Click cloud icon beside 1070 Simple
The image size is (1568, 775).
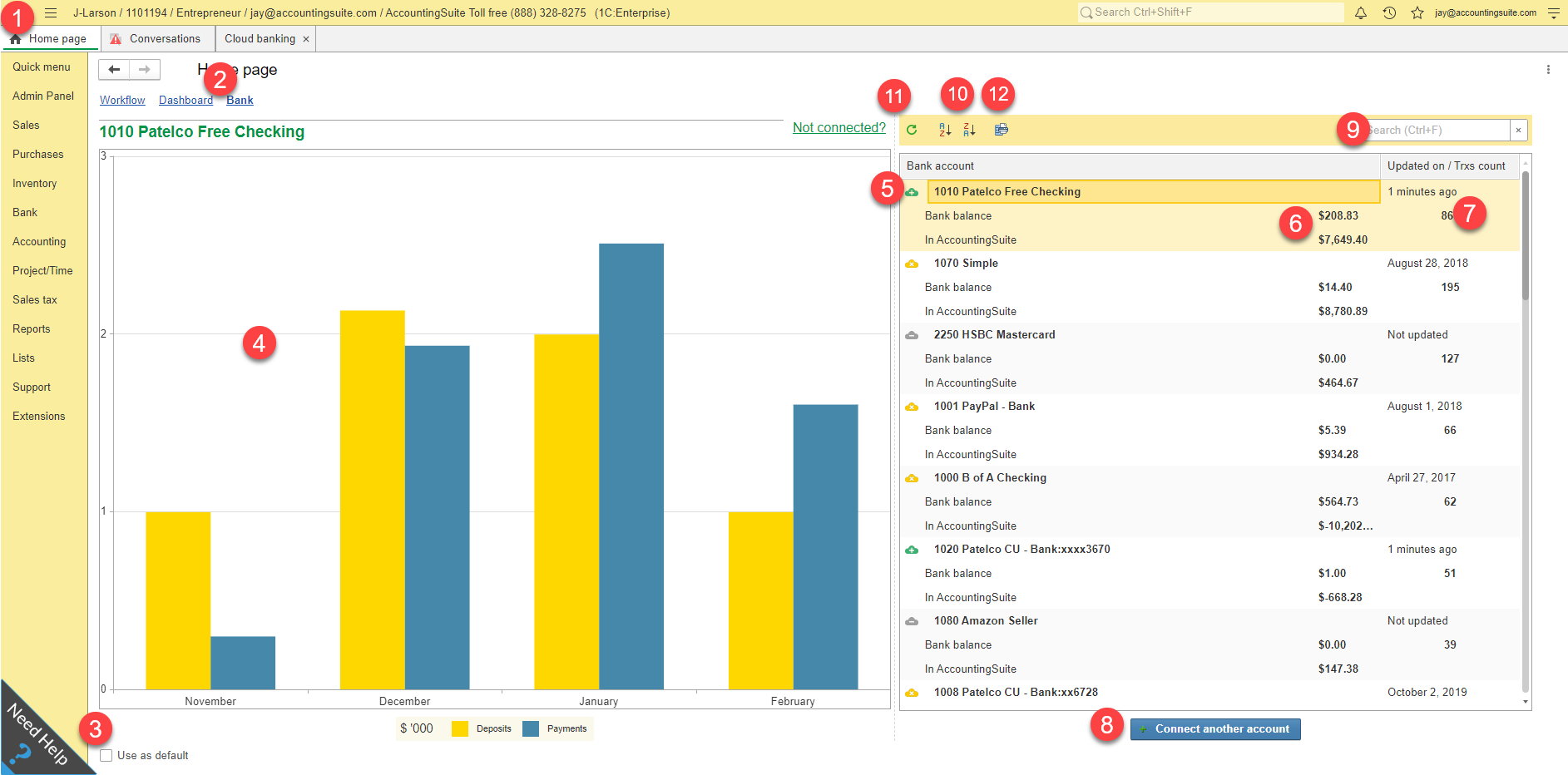[x=912, y=264]
